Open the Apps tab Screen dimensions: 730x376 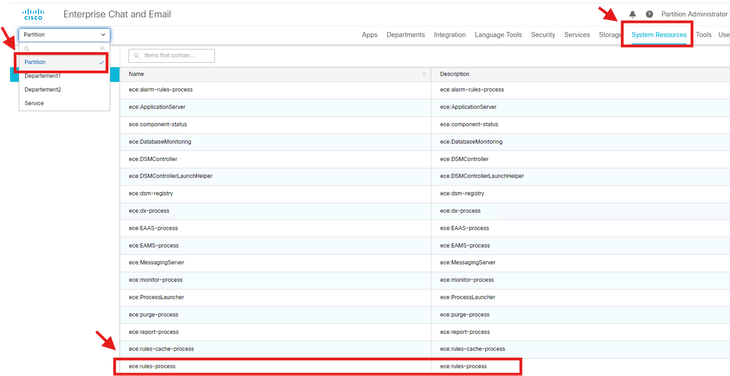[x=370, y=35]
